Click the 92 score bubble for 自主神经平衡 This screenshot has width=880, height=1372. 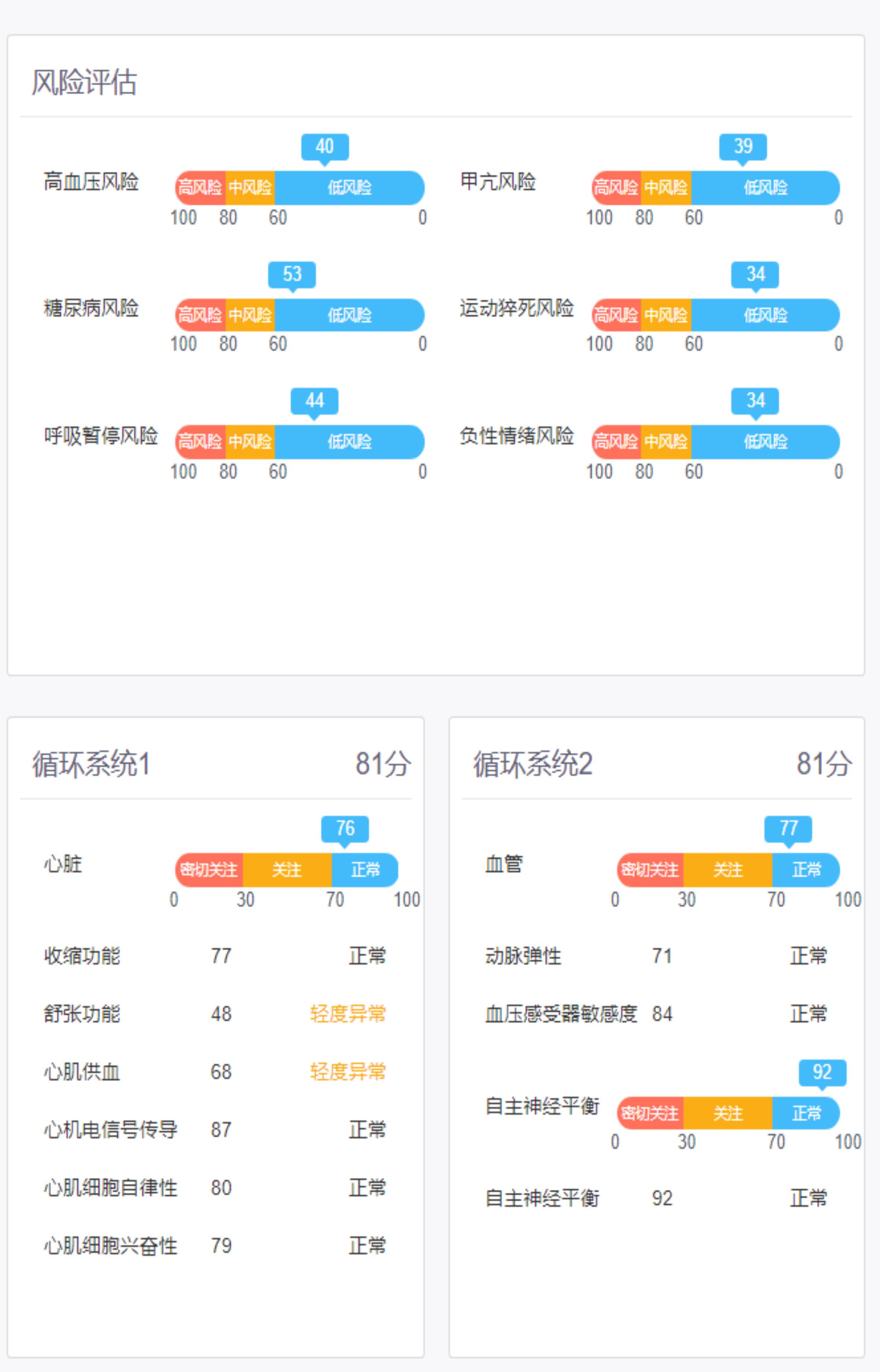pyautogui.click(x=822, y=1072)
